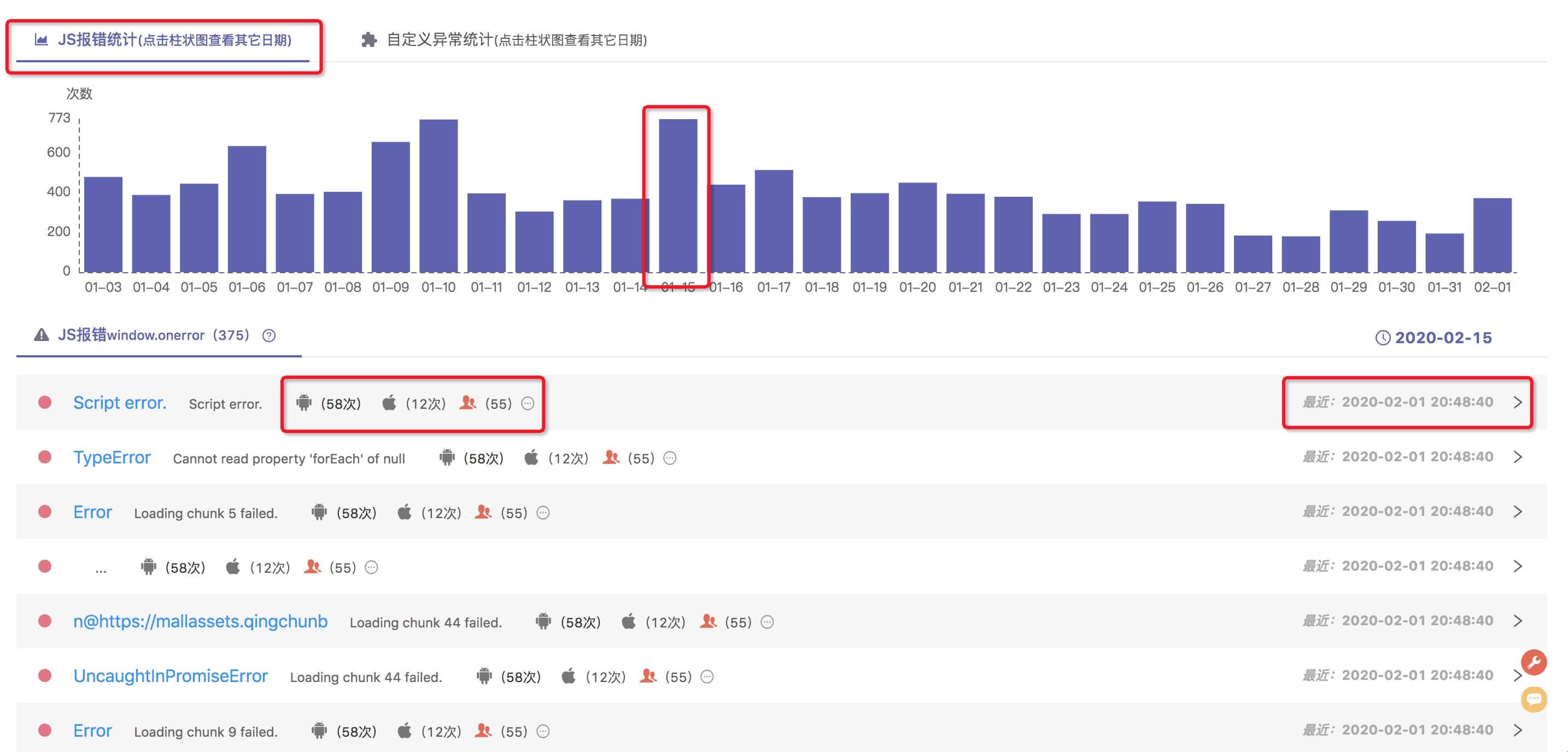Open the TypeError link

point(112,457)
